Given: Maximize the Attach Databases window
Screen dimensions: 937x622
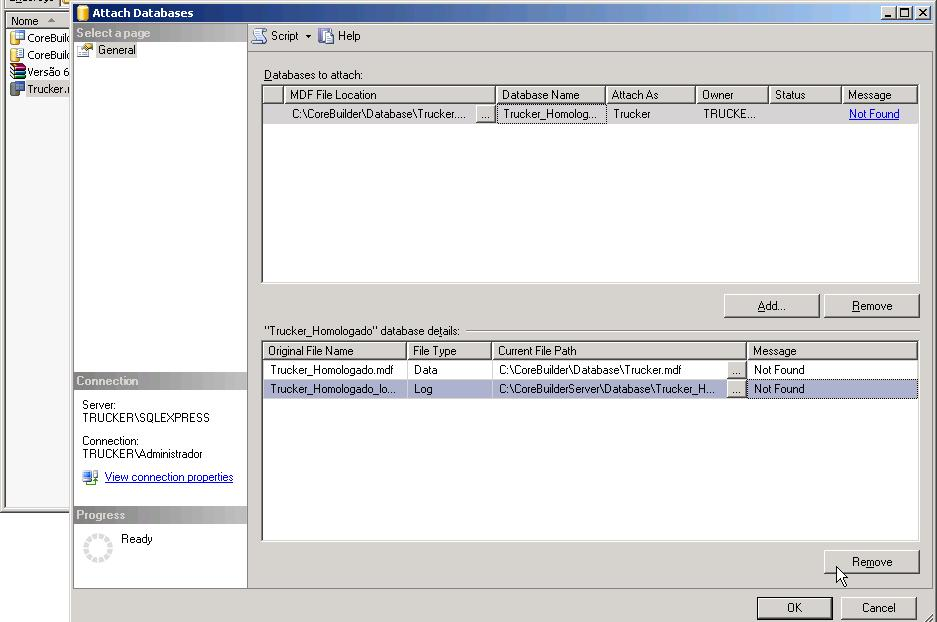Looking at the screenshot, I should tap(905, 13).
